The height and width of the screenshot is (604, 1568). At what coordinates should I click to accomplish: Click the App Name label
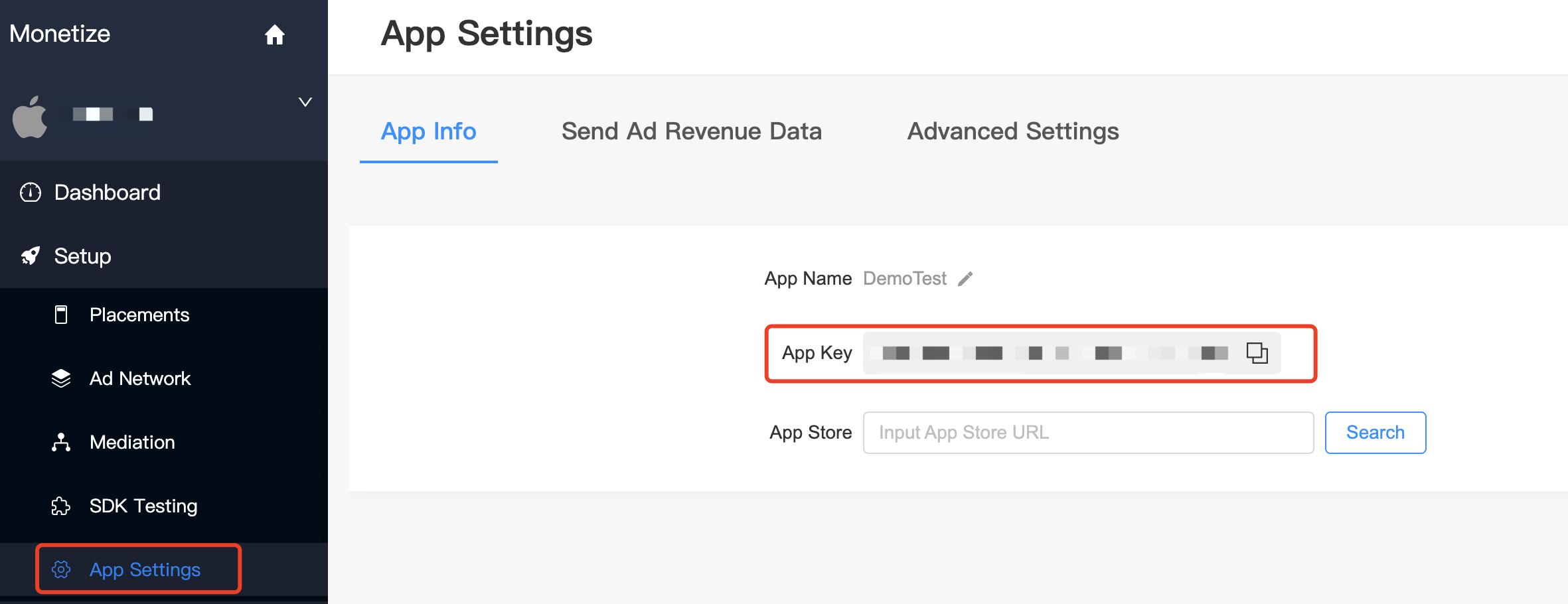(x=808, y=279)
